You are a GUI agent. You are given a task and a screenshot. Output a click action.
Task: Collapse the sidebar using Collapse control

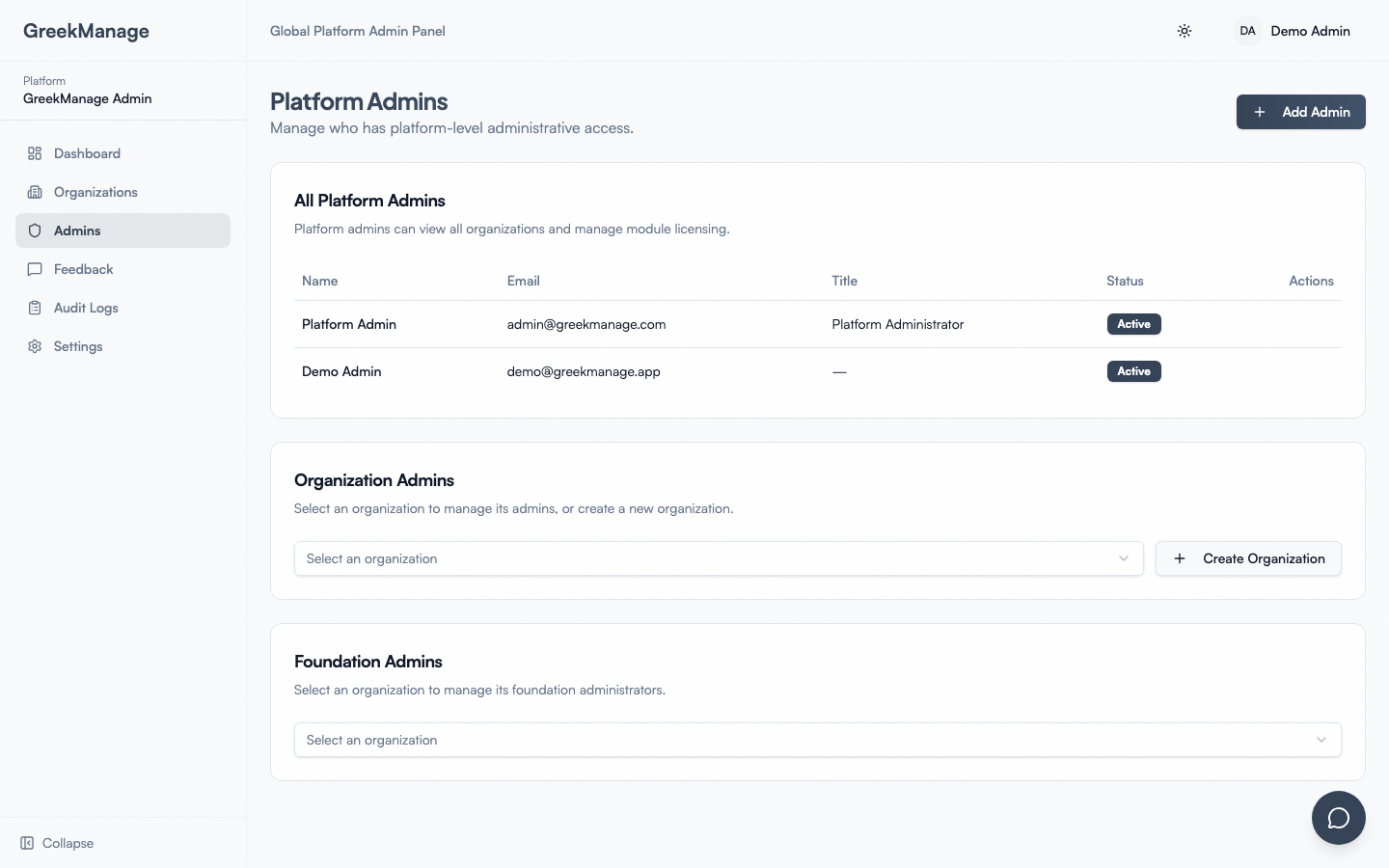pos(57,843)
